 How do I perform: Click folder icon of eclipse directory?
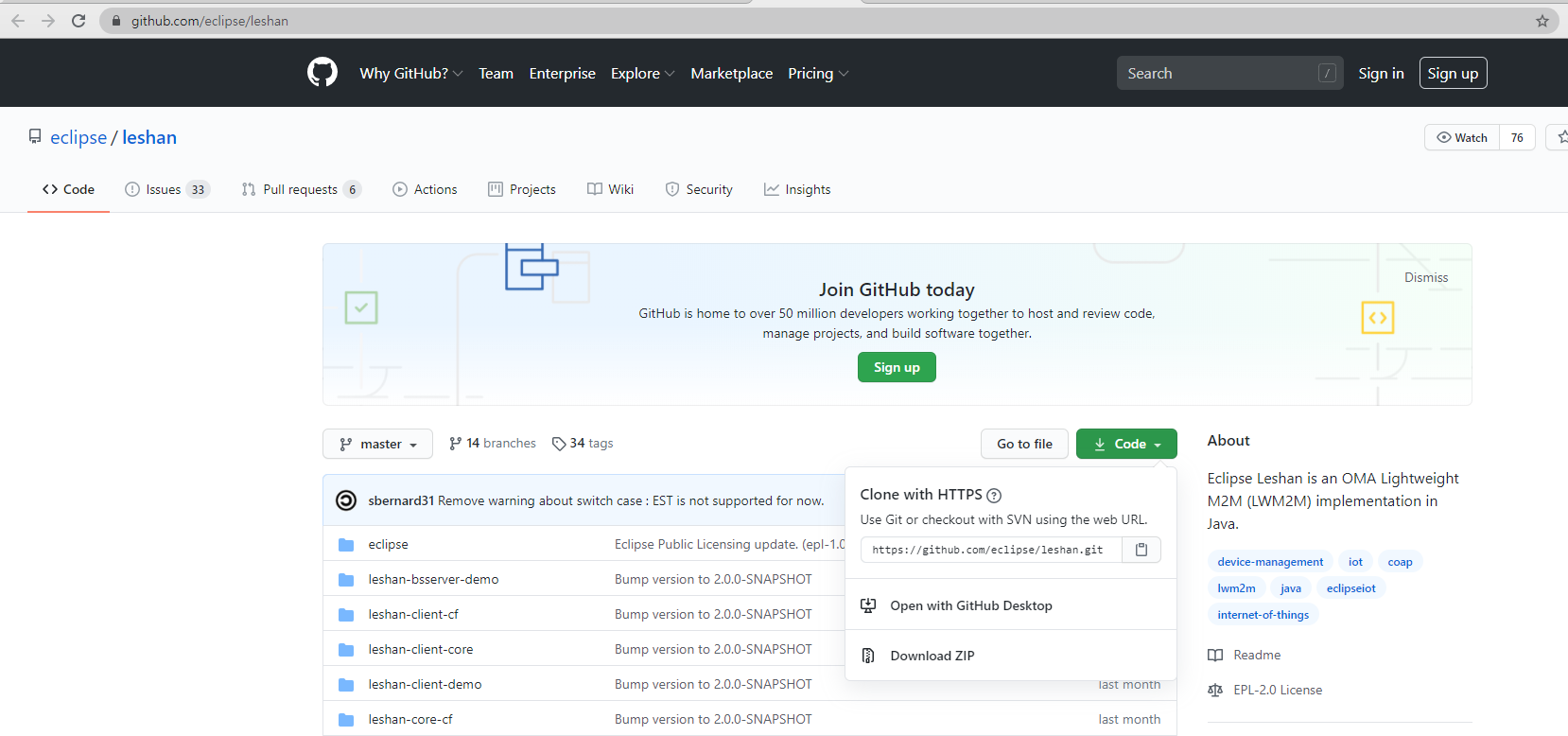pos(346,545)
